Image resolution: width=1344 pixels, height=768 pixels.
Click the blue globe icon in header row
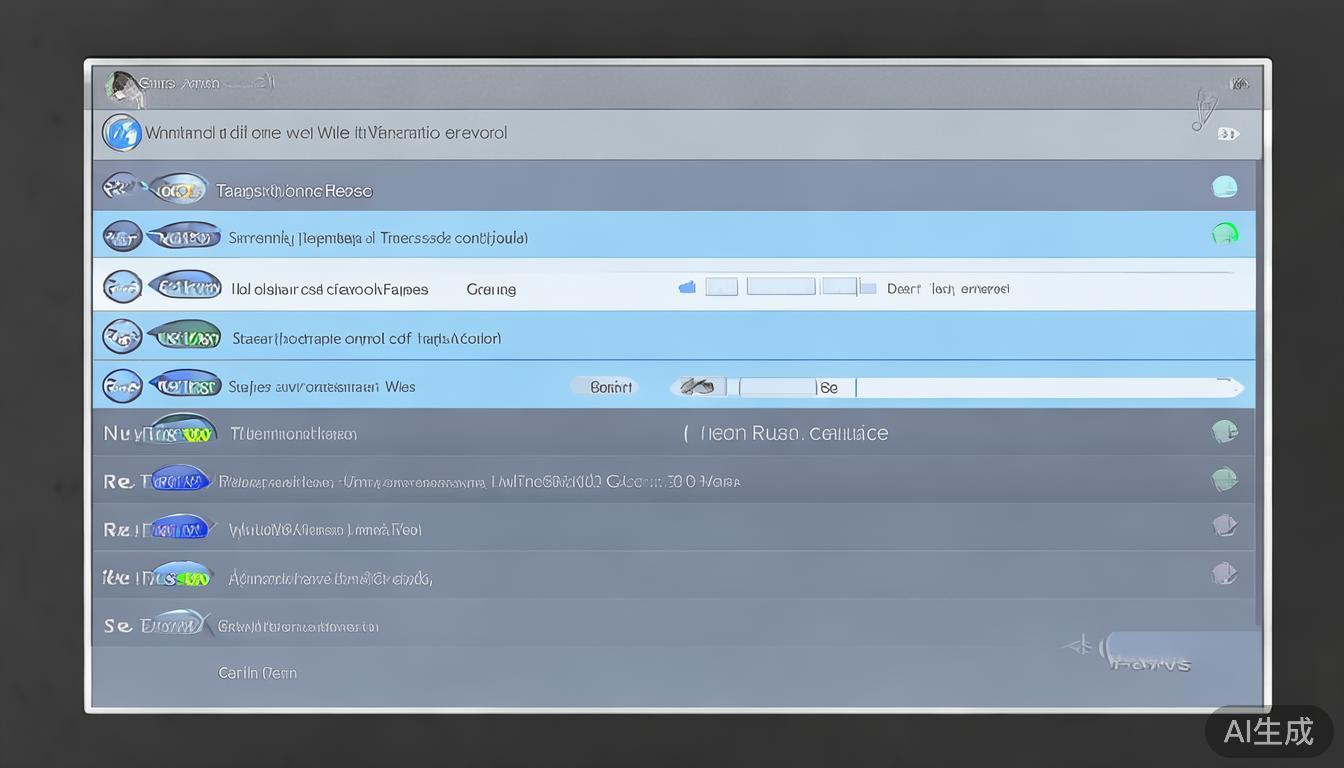[x=122, y=133]
